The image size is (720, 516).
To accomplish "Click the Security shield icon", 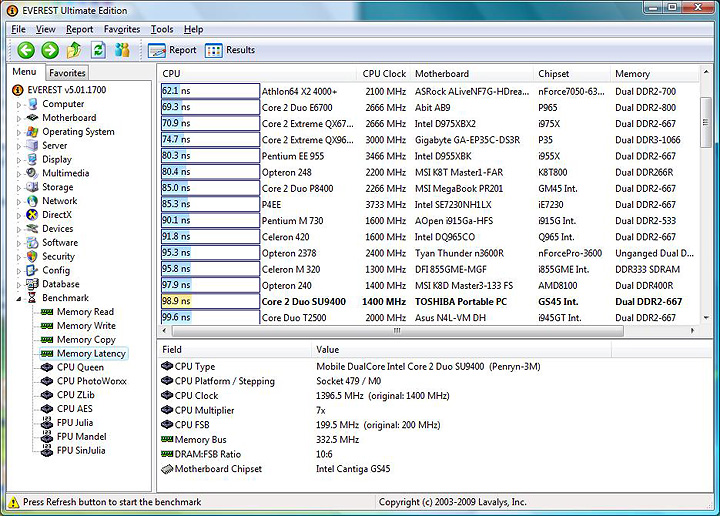I will click(32, 256).
